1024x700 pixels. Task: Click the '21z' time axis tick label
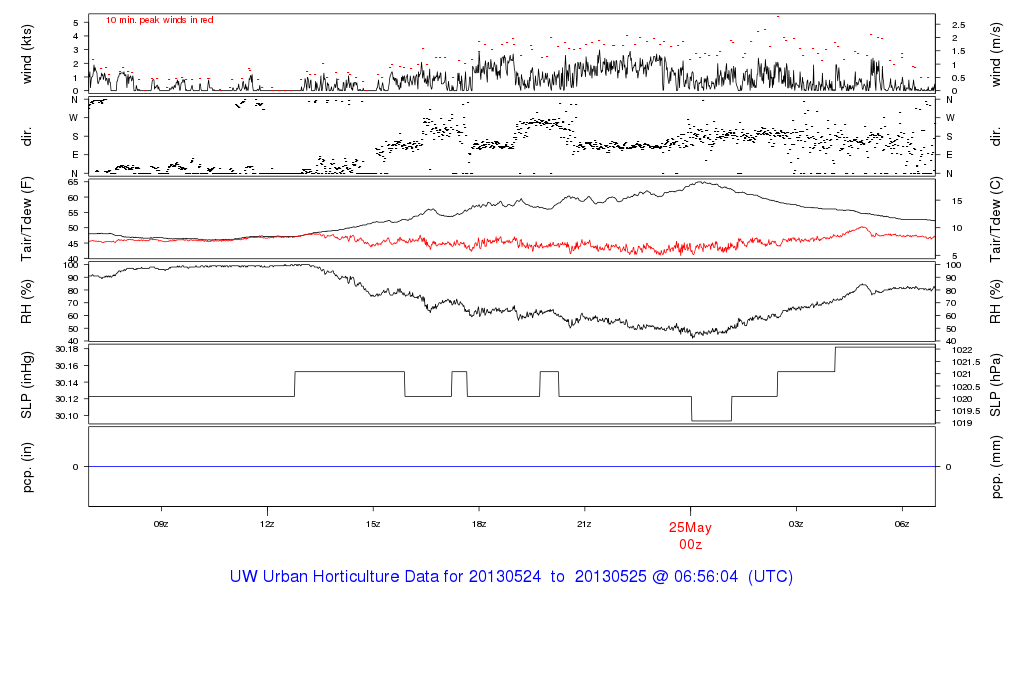[584, 524]
